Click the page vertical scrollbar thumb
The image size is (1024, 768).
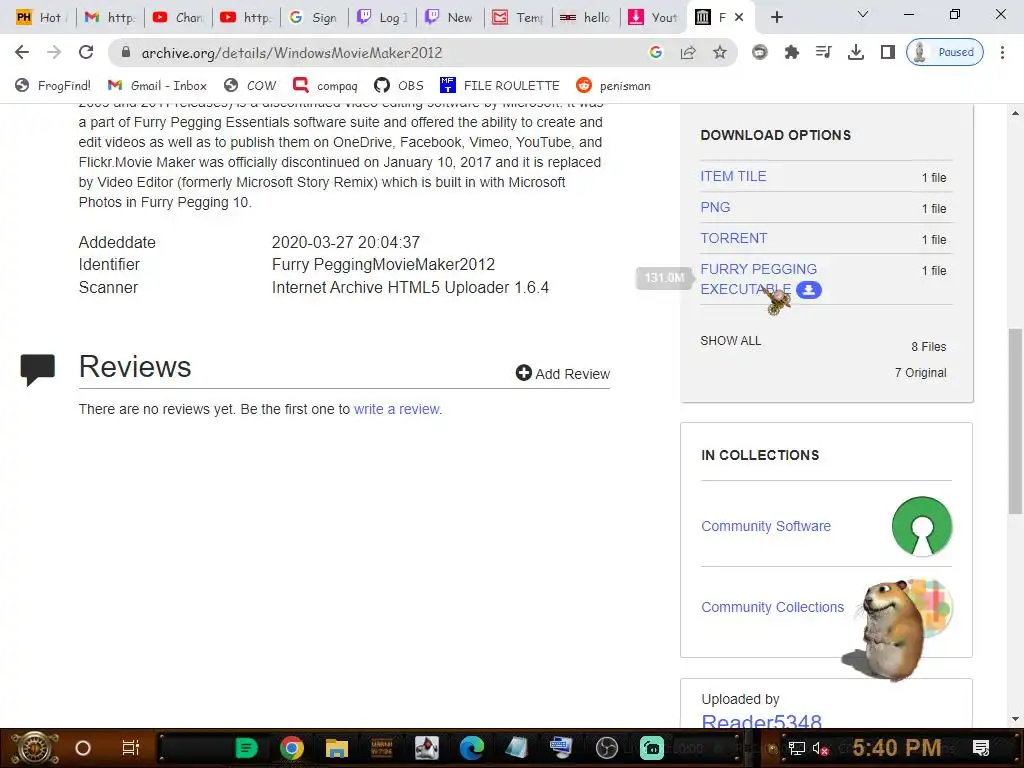point(1016,421)
